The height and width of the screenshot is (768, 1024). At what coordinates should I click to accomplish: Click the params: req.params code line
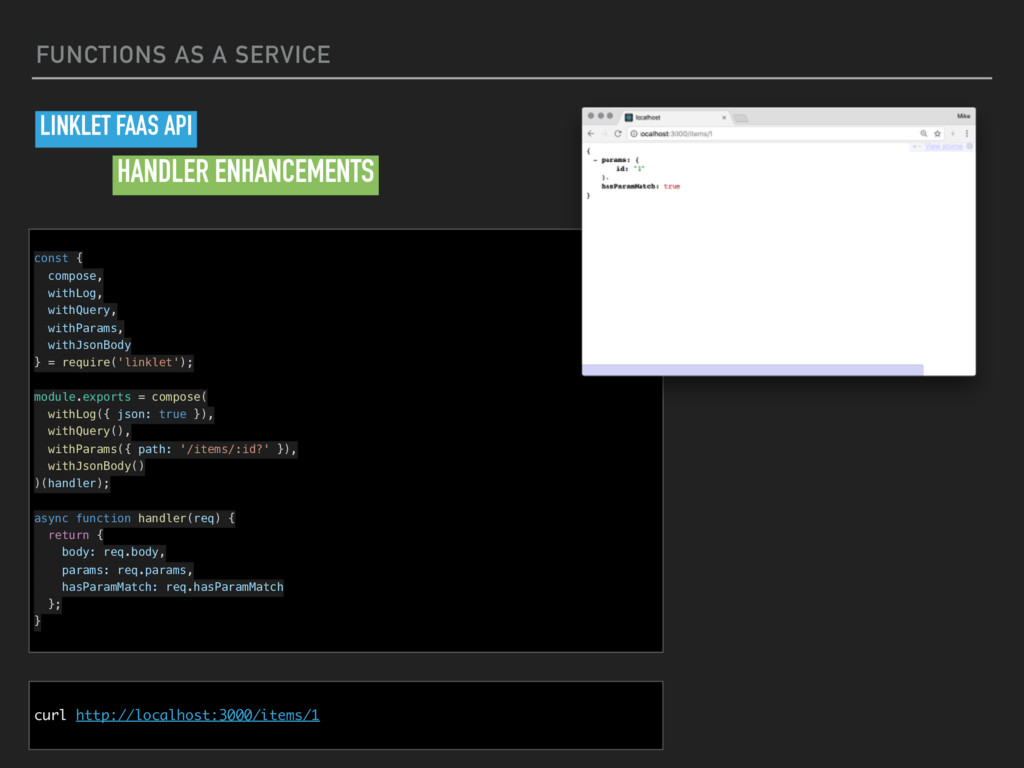click(127, 570)
